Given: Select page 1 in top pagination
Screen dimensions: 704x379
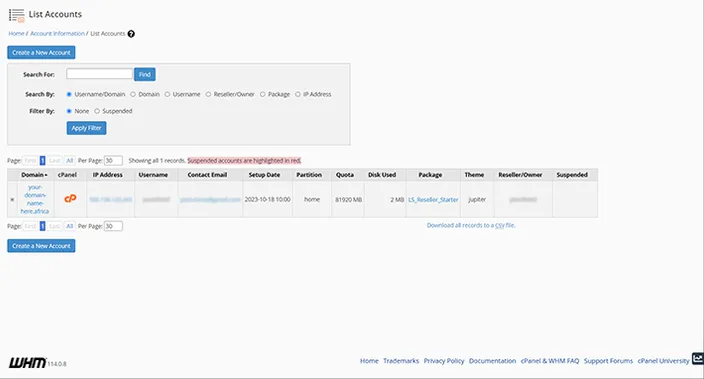Looking at the screenshot, I should [43, 160].
